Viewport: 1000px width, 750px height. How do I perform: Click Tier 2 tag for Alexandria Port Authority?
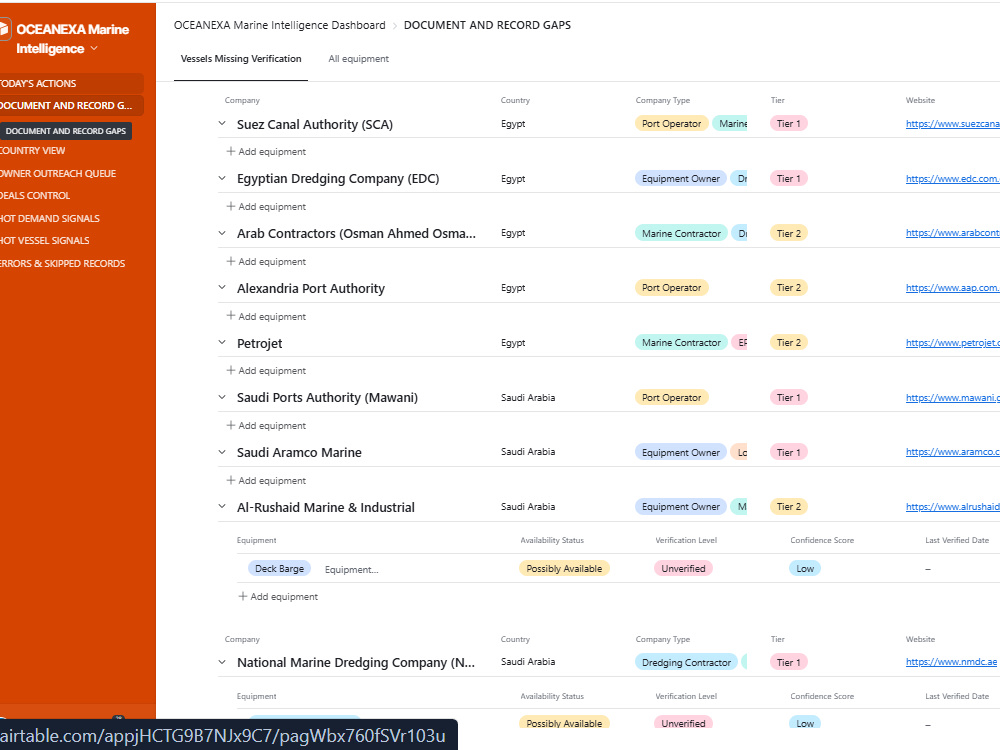click(788, 288)
